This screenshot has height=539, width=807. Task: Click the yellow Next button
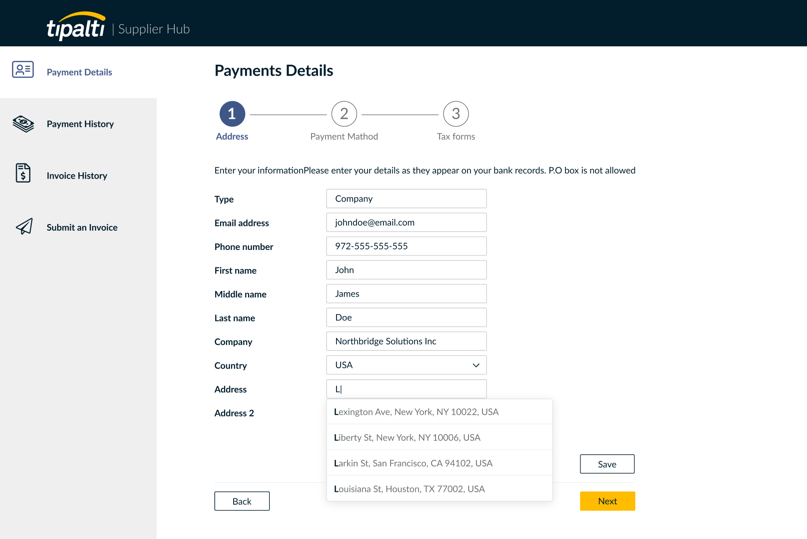pos(607,501)
